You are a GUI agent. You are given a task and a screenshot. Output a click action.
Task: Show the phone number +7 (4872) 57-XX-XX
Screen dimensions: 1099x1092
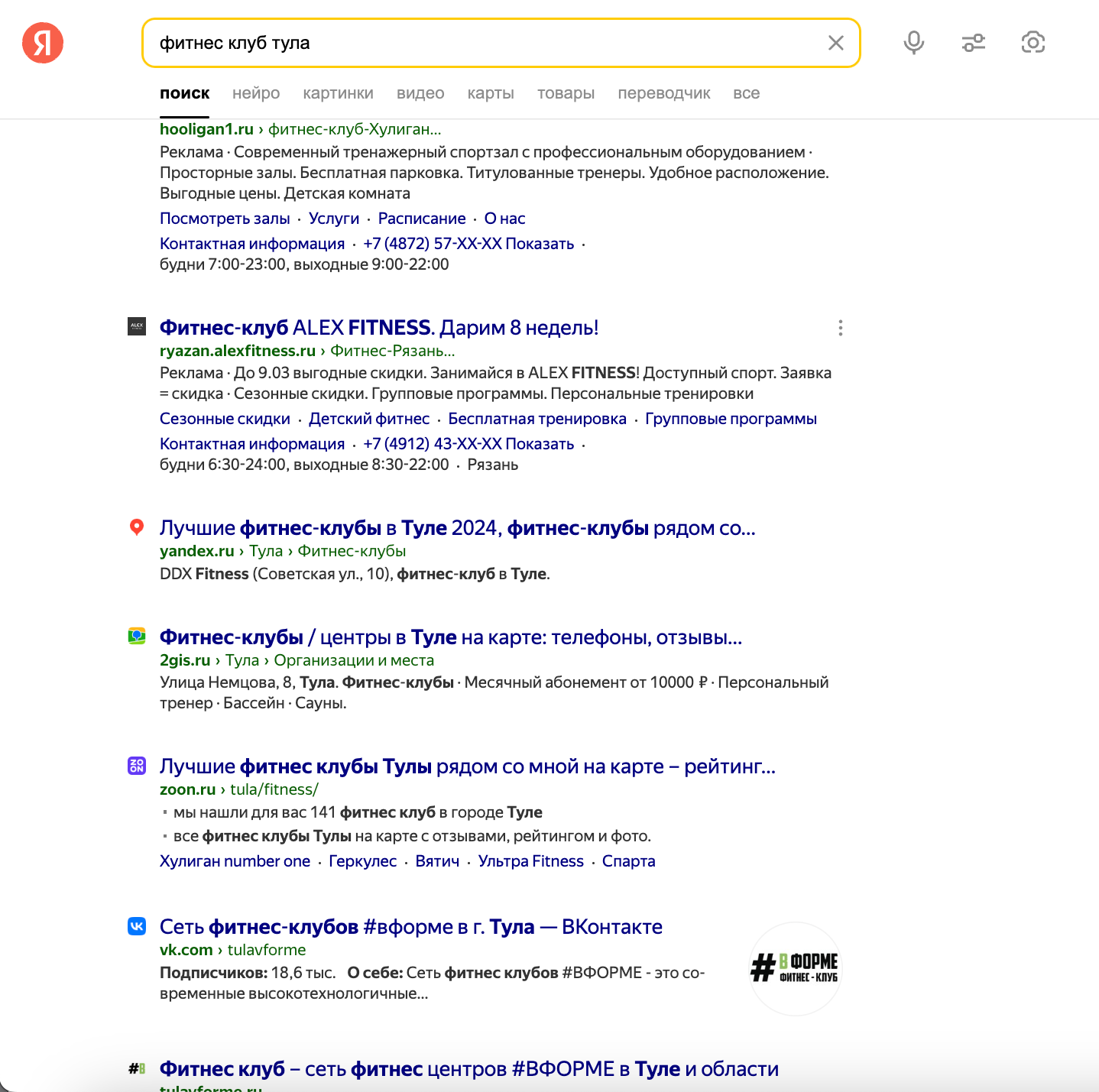[x=468, y=244]
